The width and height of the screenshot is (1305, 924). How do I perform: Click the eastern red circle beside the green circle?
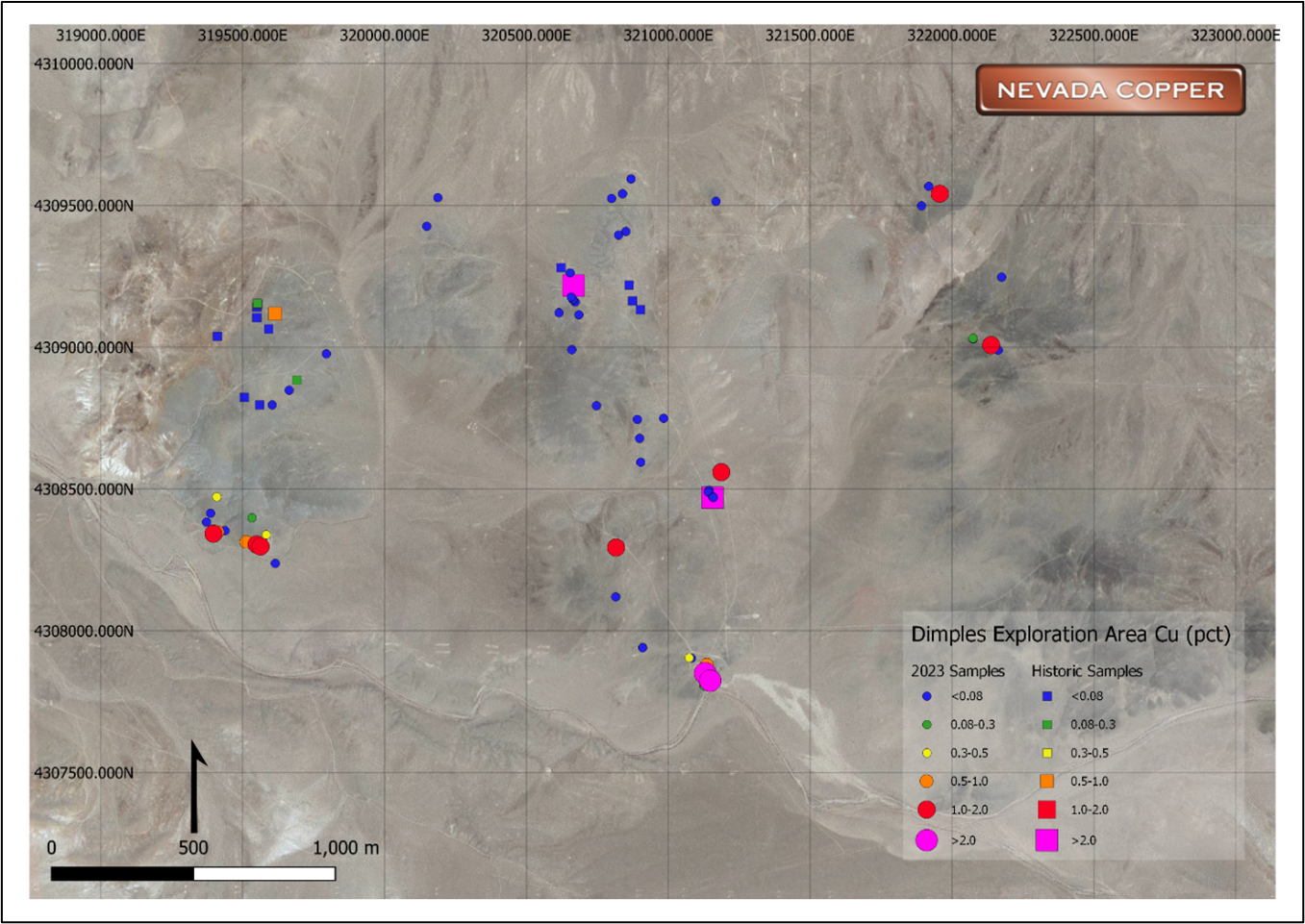click(991, 344)
